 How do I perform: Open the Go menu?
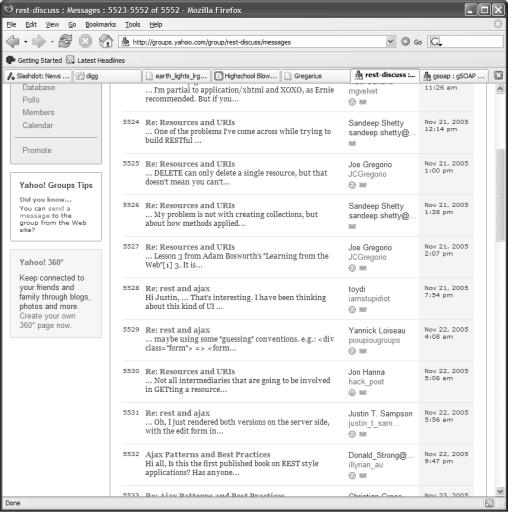(x=72, y=25)
